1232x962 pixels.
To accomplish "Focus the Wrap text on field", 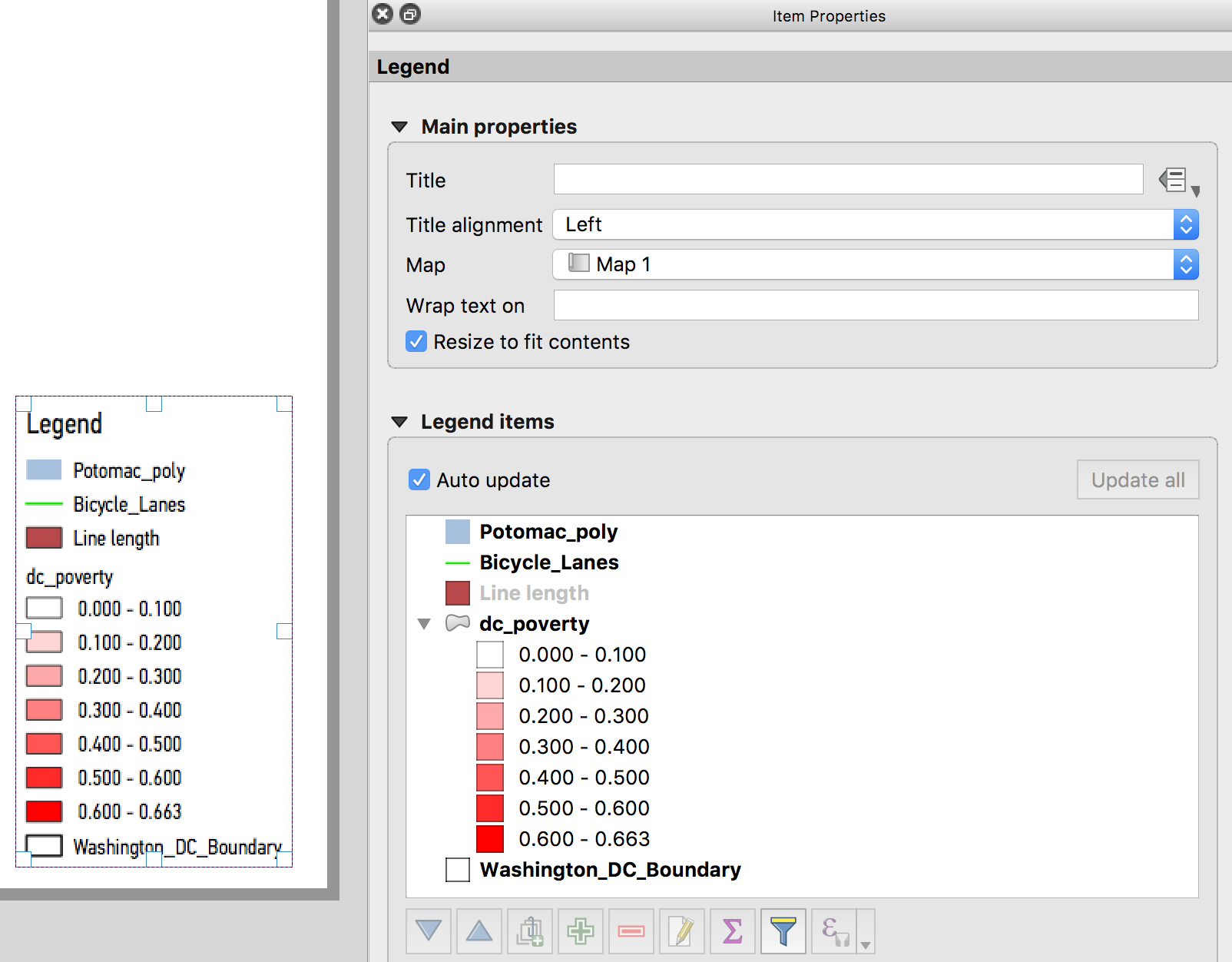I will [876, 305].
